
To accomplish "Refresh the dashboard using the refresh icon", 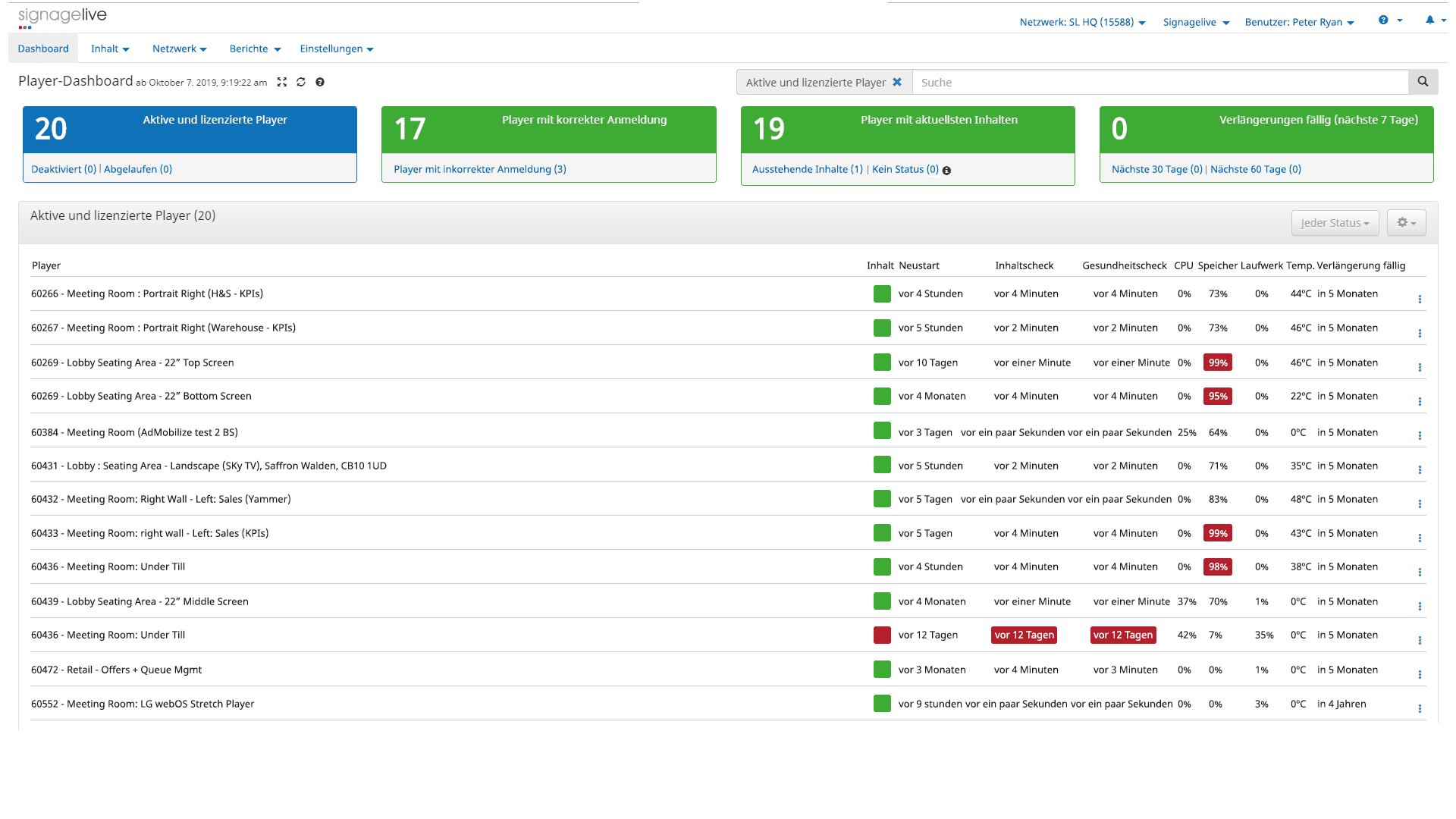I will [x=300, y=82].
